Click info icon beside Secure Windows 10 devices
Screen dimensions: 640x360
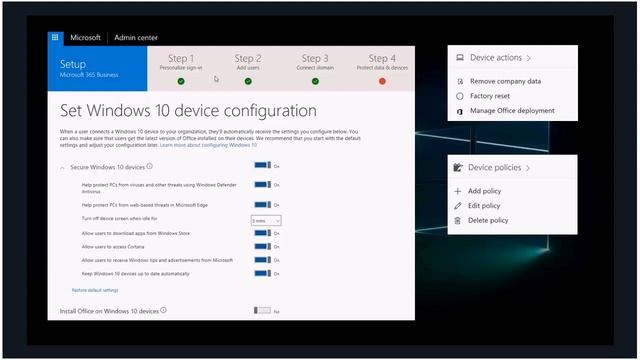pyautogui.click(x=149, y=166)
